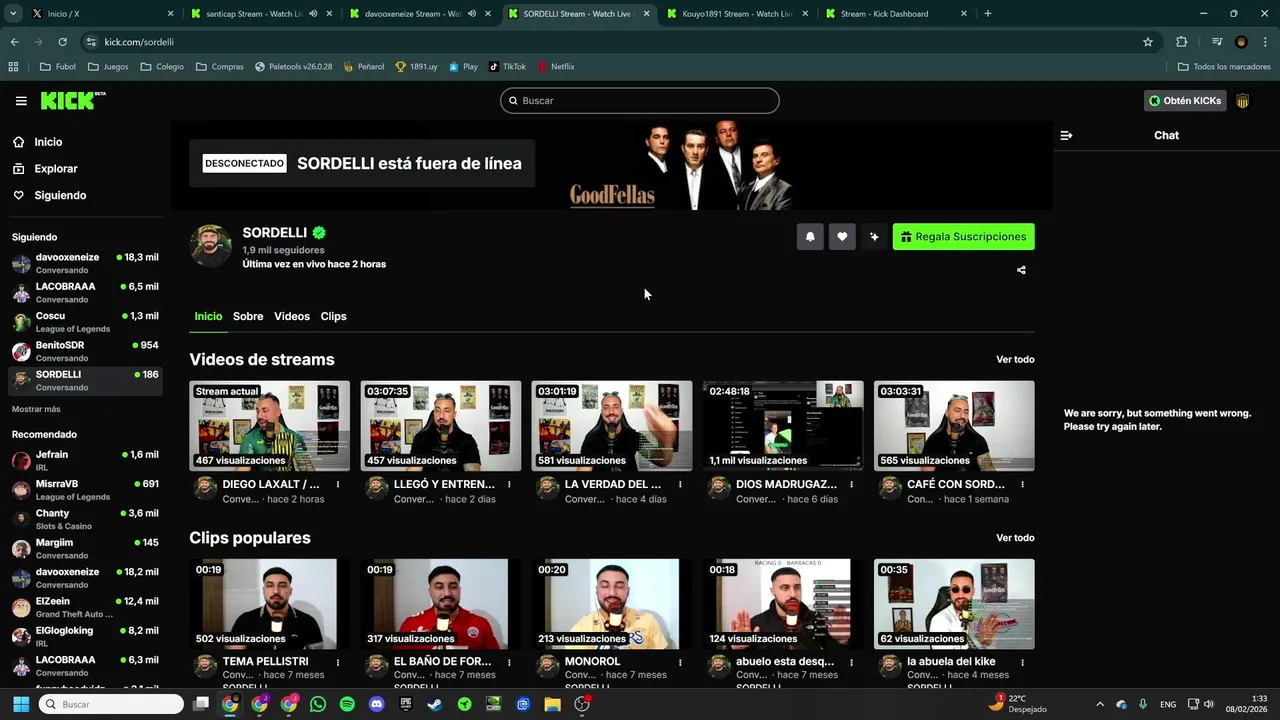Open the TikTok bookmark
This screenshot has height=720, width=1280.
tap(507, 67)
